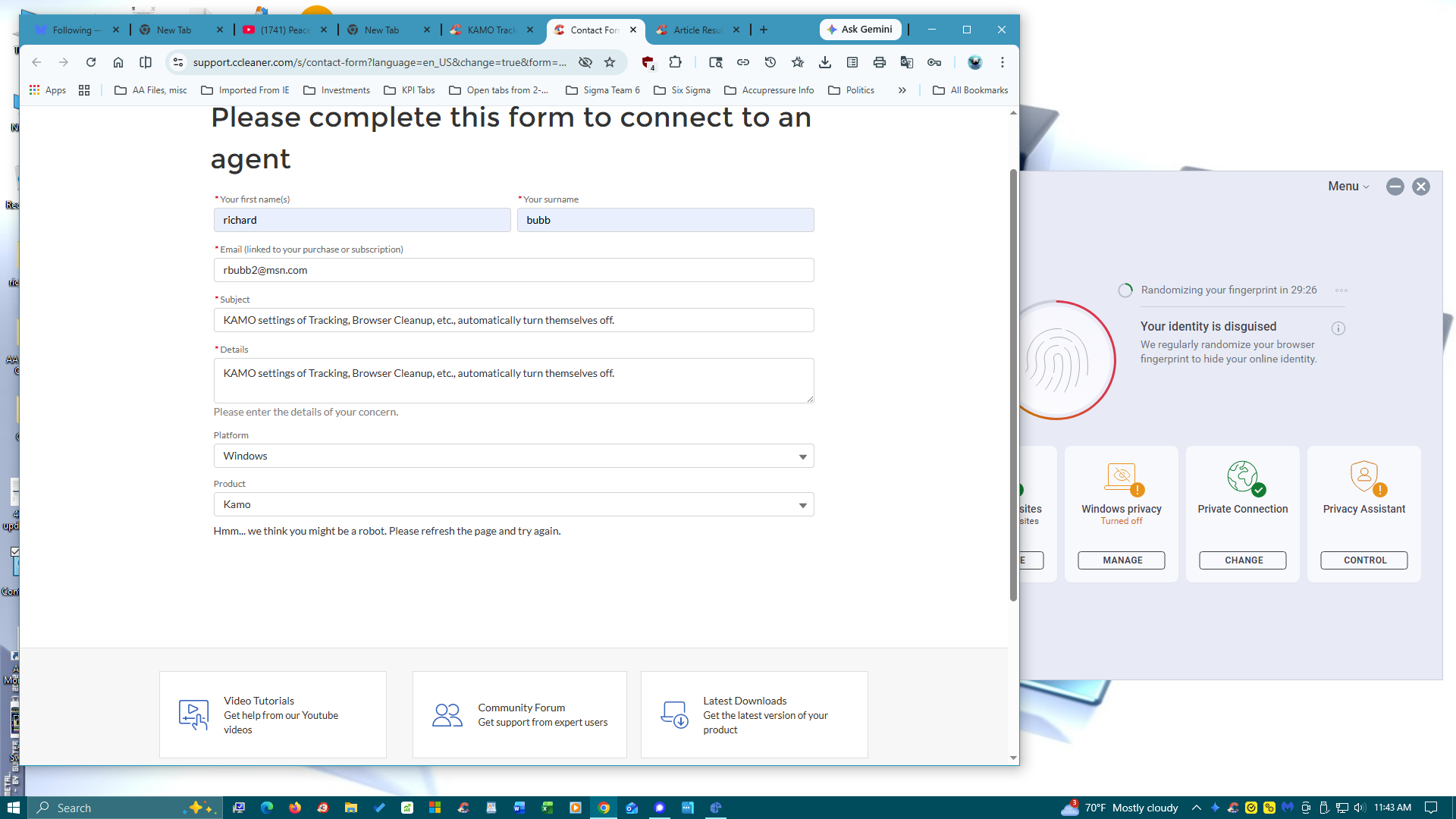
Task: Toggle Chrome side panel icon
Action: tap(146, 62)
